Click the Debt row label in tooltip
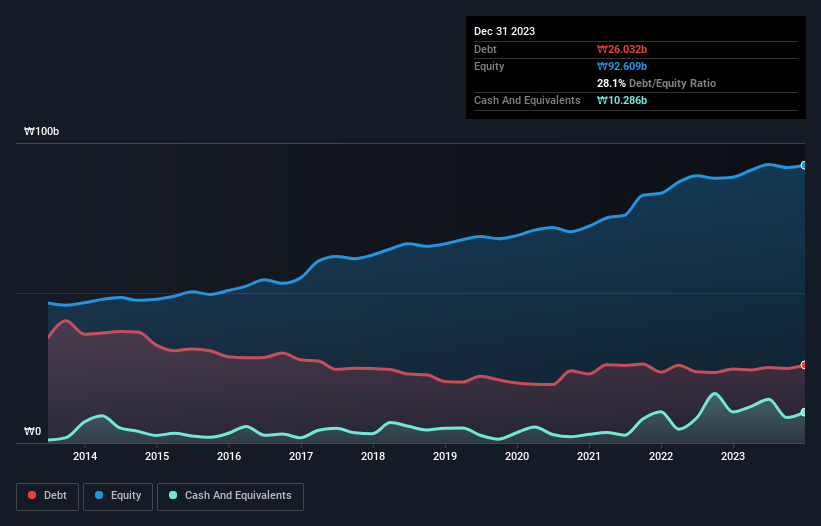821x526 pixels. 485,49
